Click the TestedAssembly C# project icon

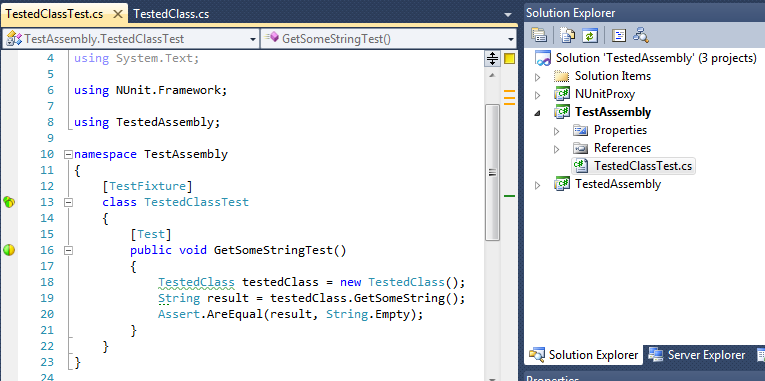click(562, 184)
